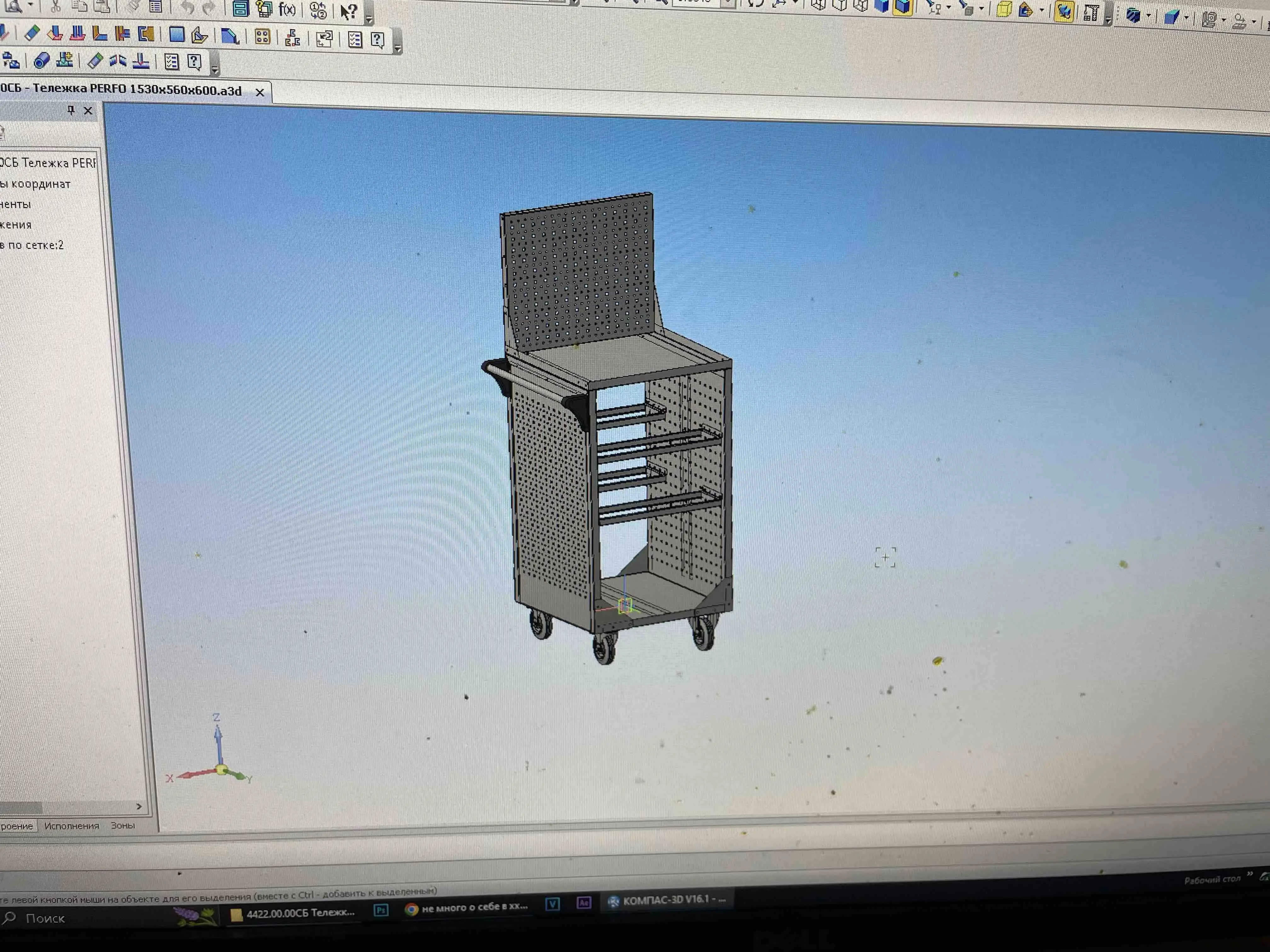
Task: Click the tree panel horizontal scroll right arrow
Action: pos(139,806)
